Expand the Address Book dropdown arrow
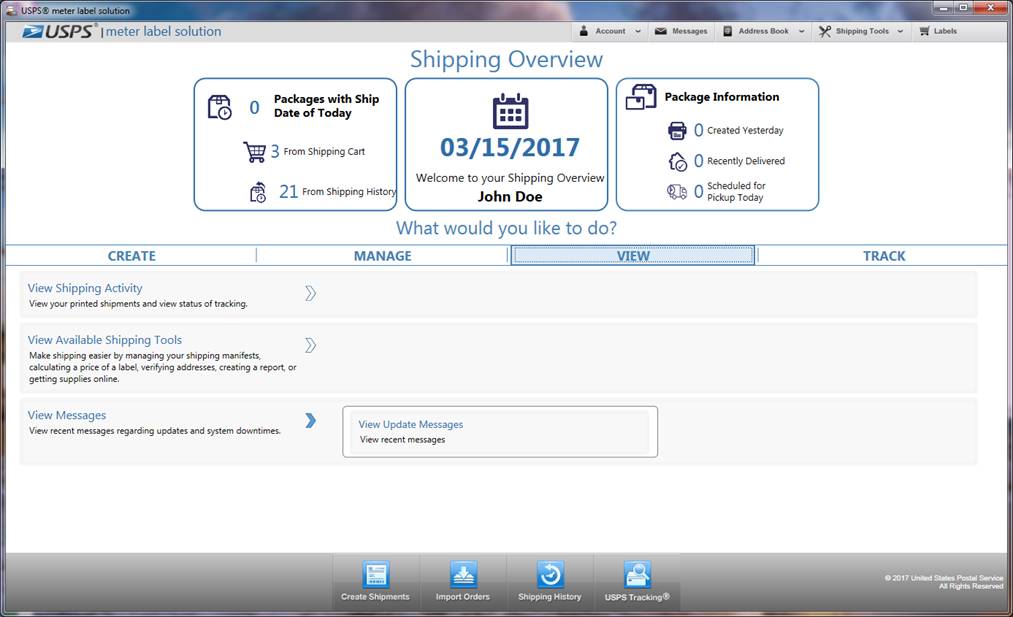Image resolution: width=1013 pixels, height=617 pixels. pos(801,31)
